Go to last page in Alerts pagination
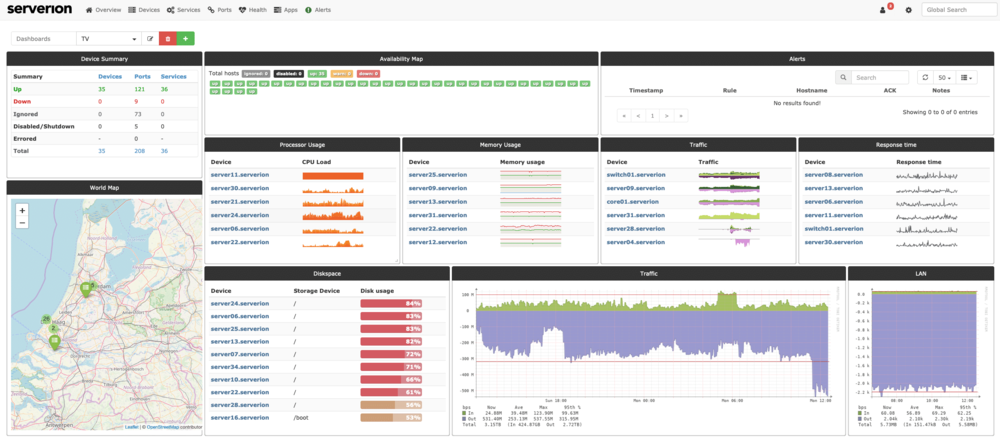The height and width of the screenshot is (438, 1000). pyautogui.click(x=682, y=116)
